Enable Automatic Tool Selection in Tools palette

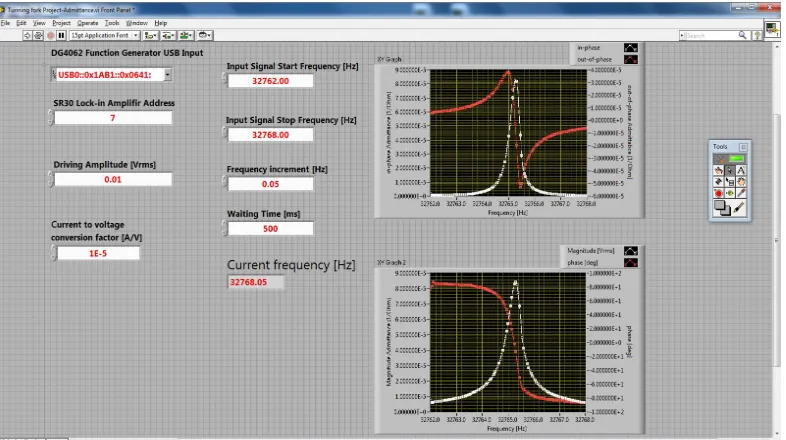tap(730, 159)
